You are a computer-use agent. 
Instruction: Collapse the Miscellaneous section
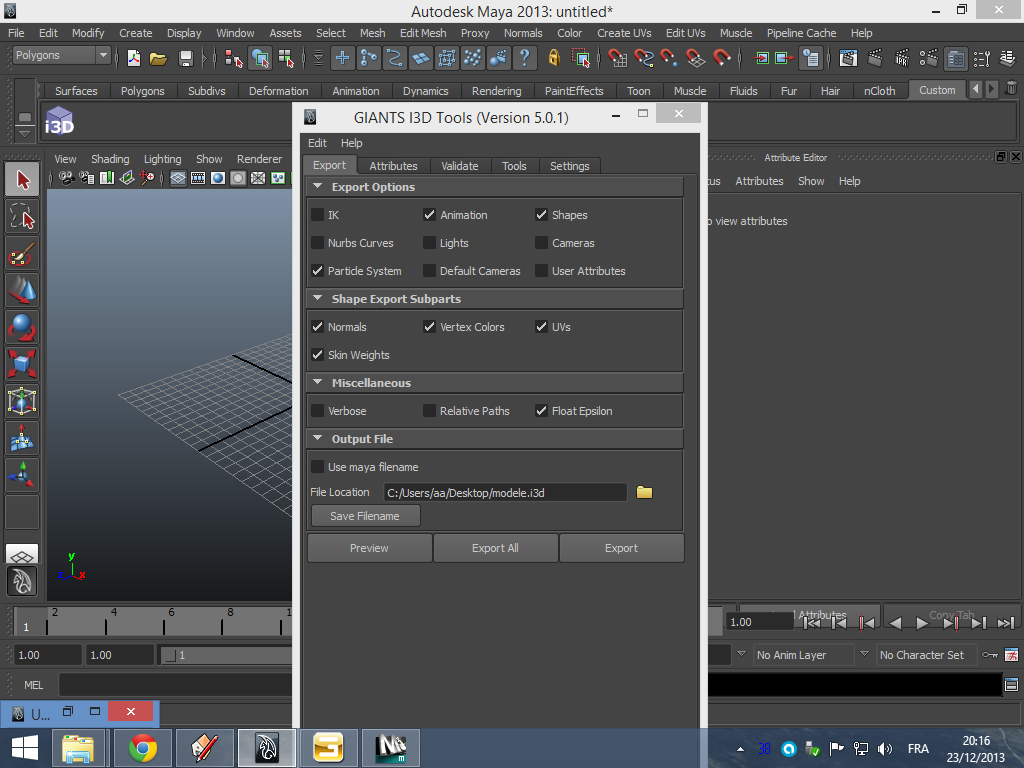point(318,383)
